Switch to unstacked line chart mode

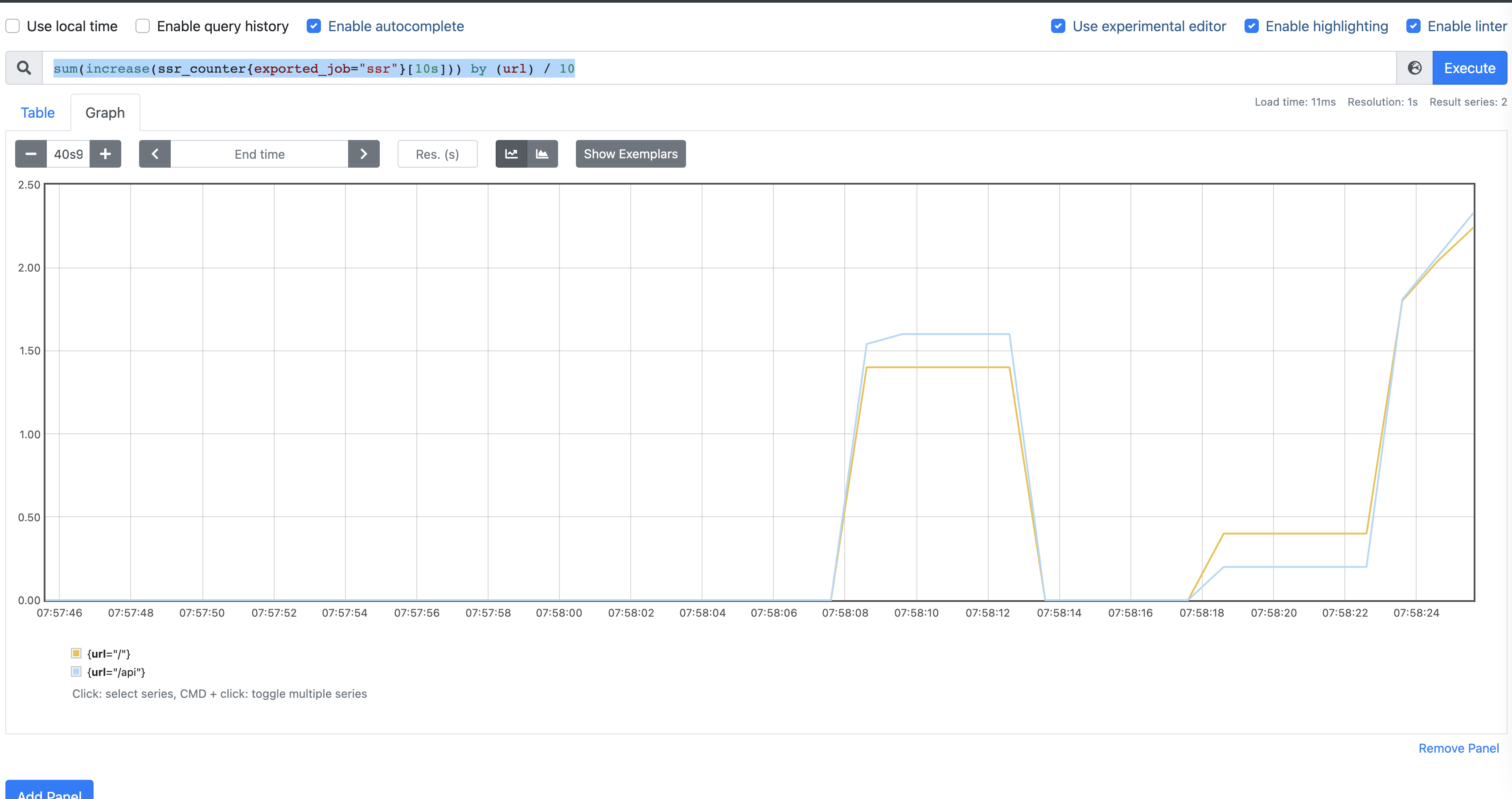[x=511, y=154]
